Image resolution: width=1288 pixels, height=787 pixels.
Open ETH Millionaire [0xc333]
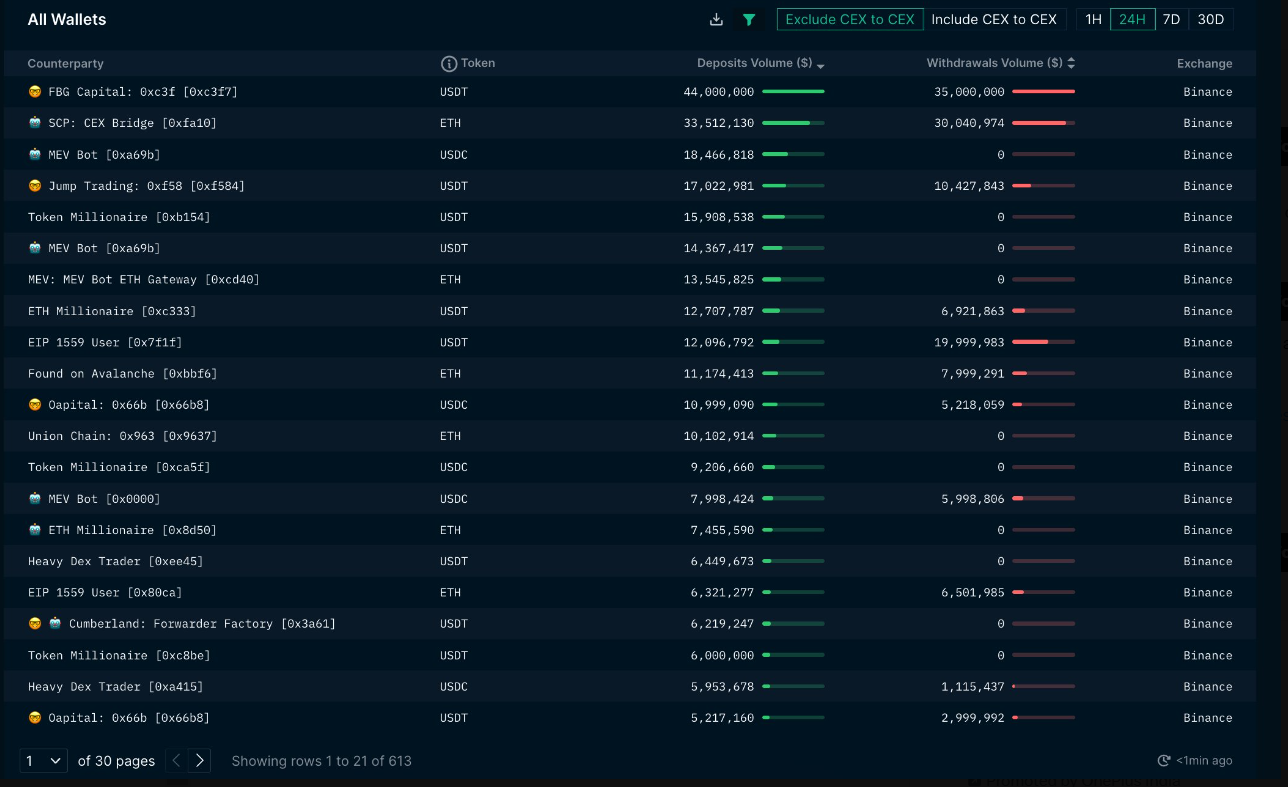coord(112,311)
